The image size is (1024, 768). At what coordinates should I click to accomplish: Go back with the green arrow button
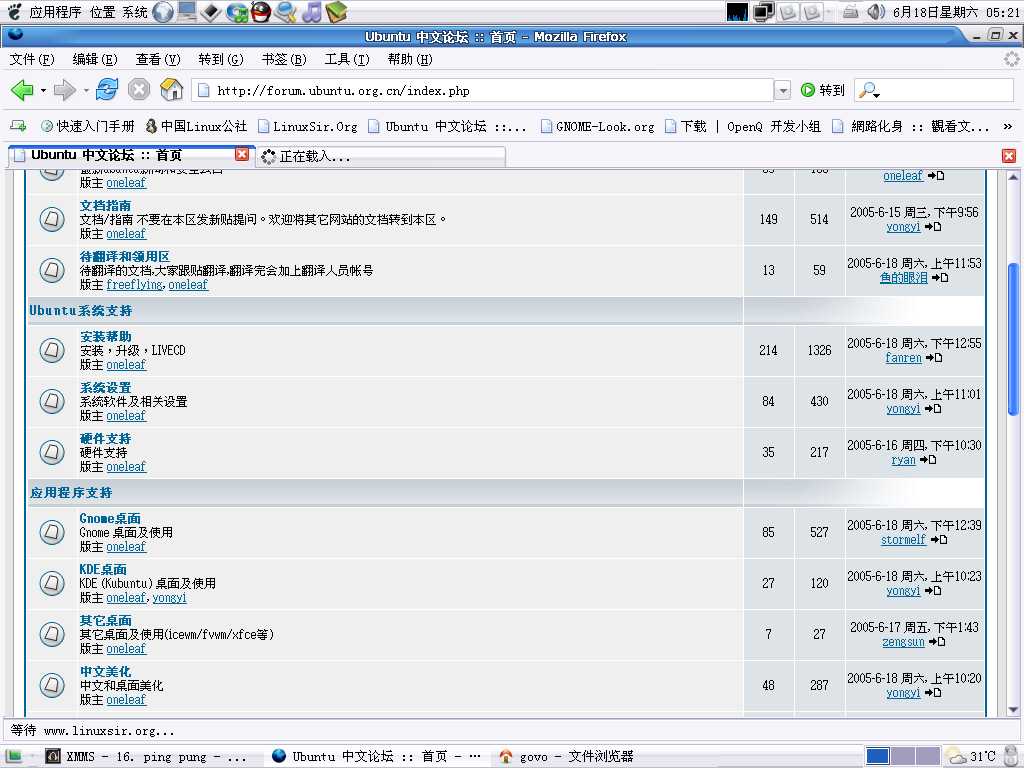(x=22, y=90)
